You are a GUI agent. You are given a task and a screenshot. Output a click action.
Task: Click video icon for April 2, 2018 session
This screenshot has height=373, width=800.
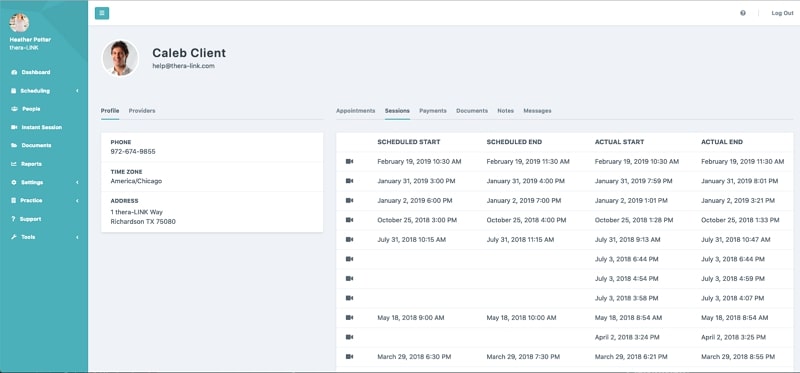tap(349, 337)
